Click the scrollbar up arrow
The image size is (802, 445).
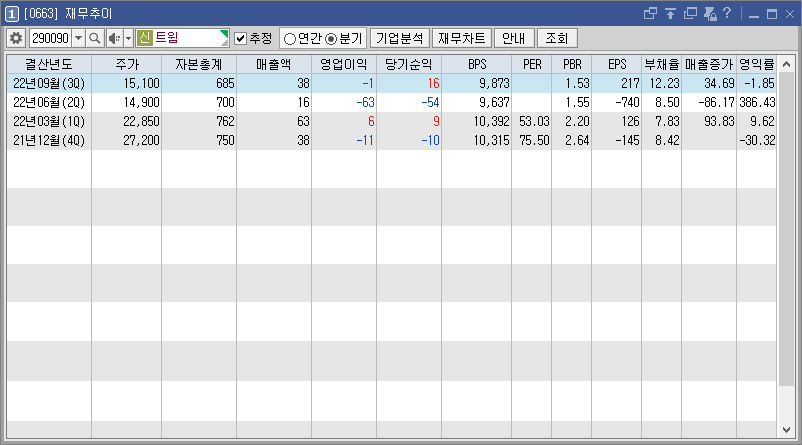pos(787,64)
